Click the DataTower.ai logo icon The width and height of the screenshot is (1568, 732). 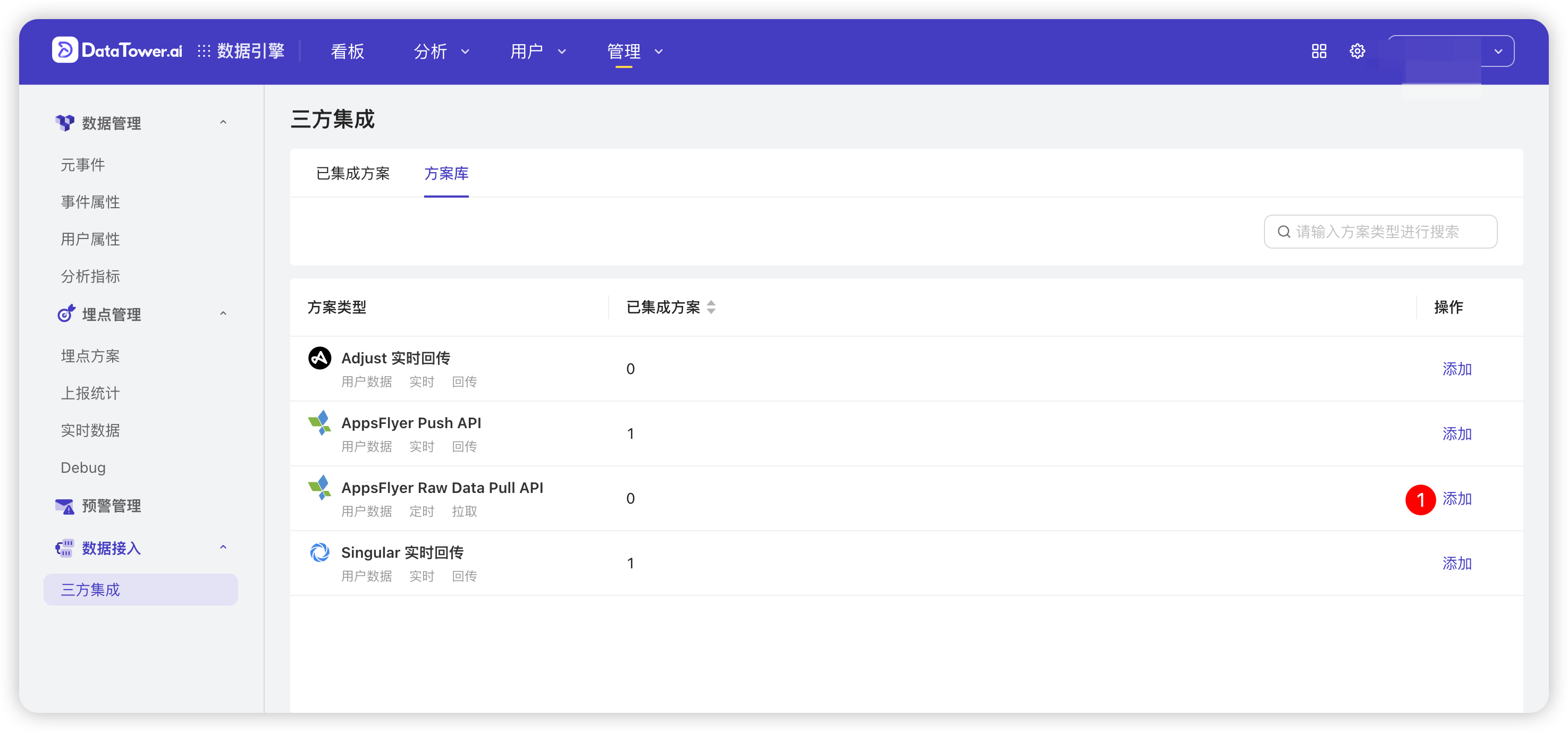pyautogui.click(x=65, y=50)
